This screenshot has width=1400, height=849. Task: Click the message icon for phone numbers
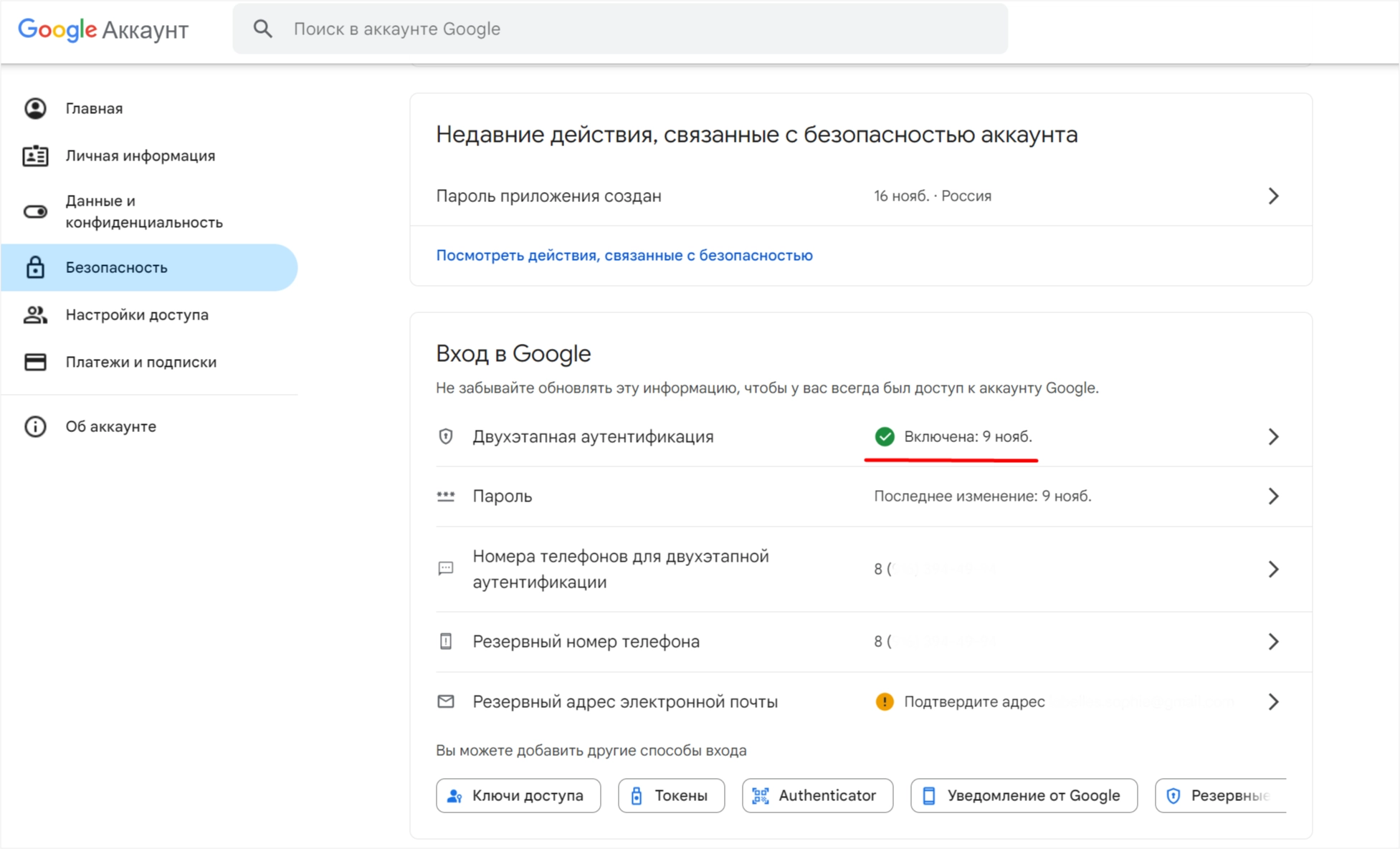point(446,569)
